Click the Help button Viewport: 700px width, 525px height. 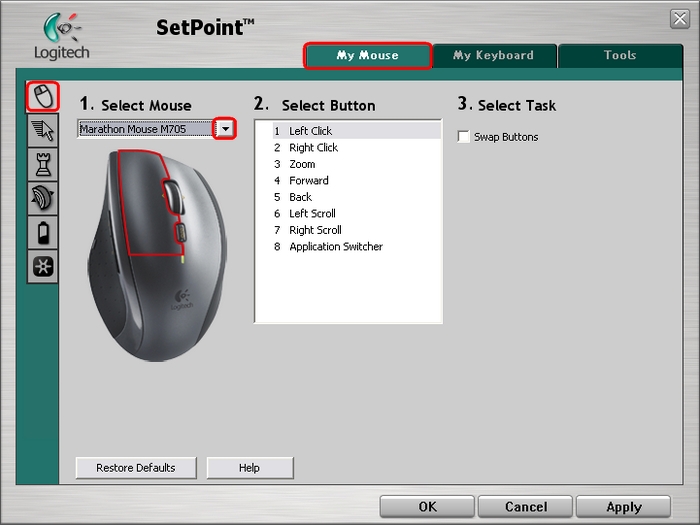pyautogui.click(x=250, y=468)
